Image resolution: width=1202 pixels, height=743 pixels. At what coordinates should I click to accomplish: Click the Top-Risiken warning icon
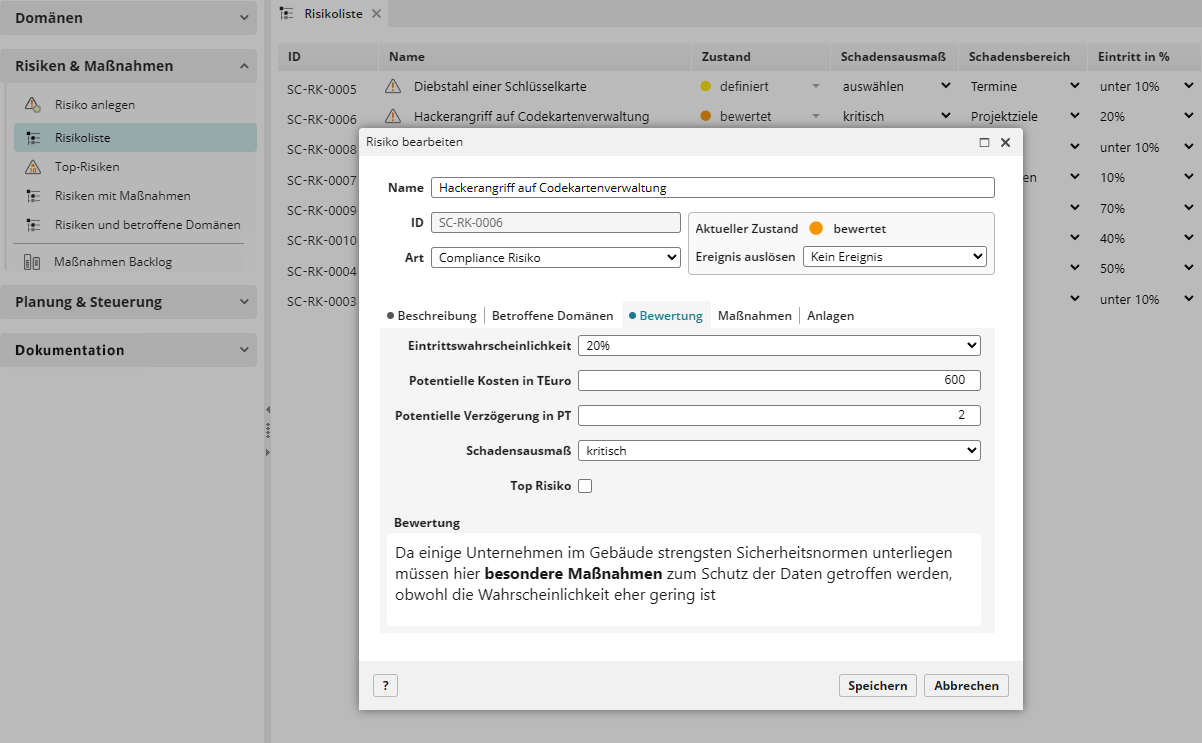coord(33,167)
